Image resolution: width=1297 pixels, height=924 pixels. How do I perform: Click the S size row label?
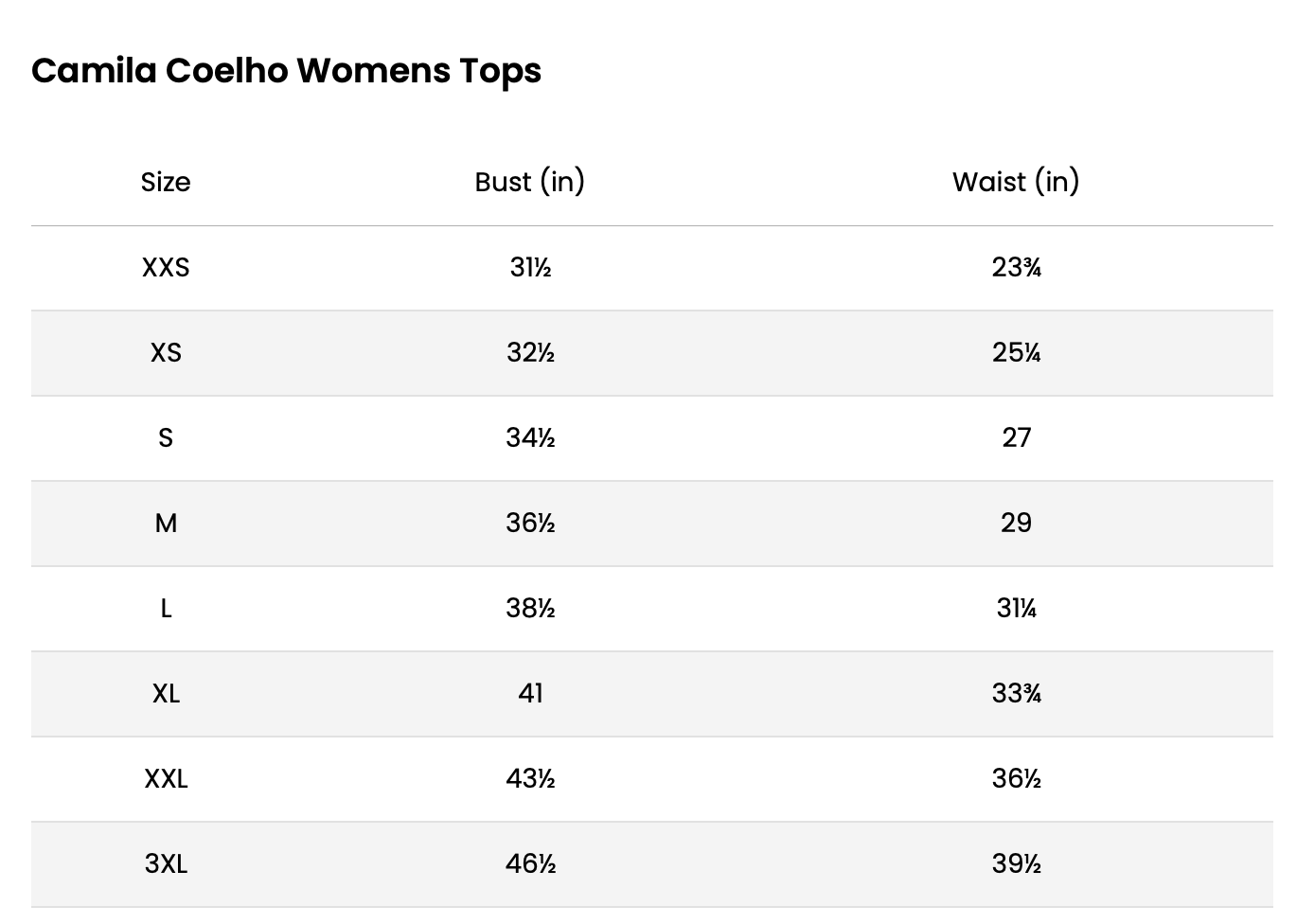(x=166, y=438)
